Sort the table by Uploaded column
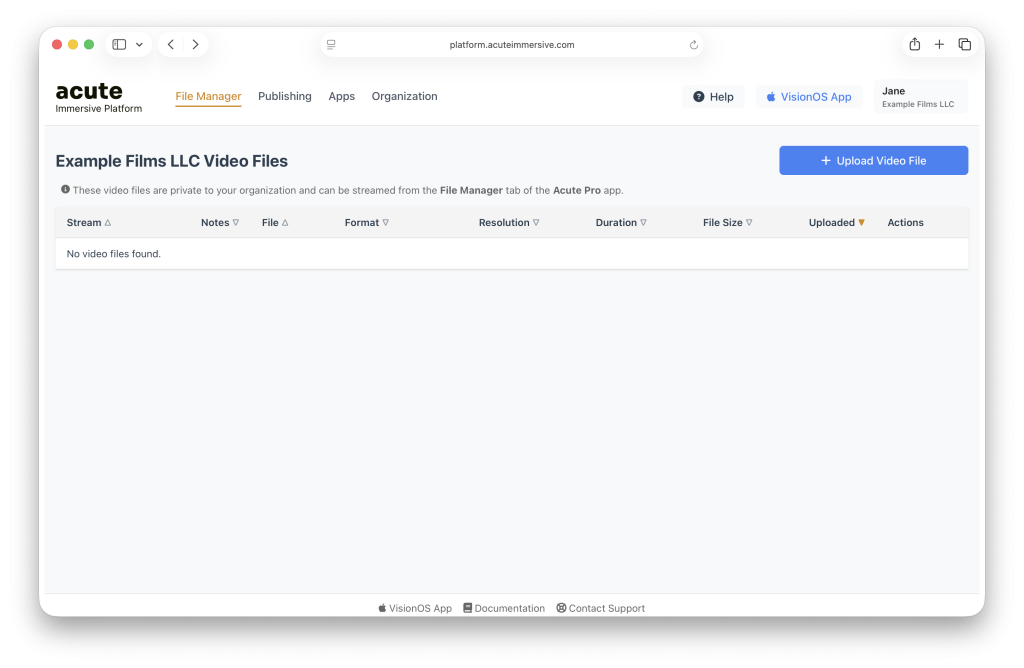Screen dimensions: 1024x668 (836, 223)
